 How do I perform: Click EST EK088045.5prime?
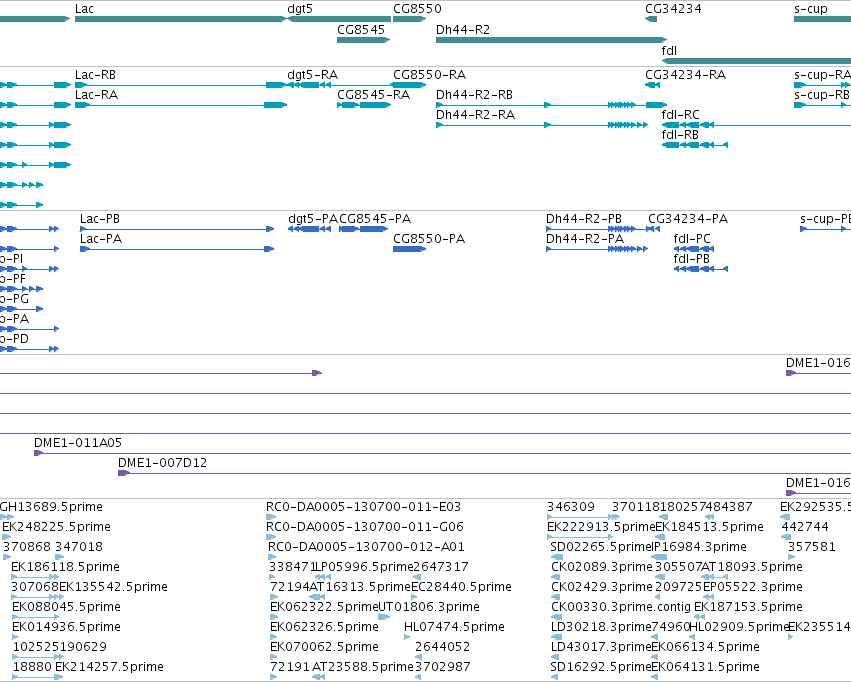pos(66,608)
